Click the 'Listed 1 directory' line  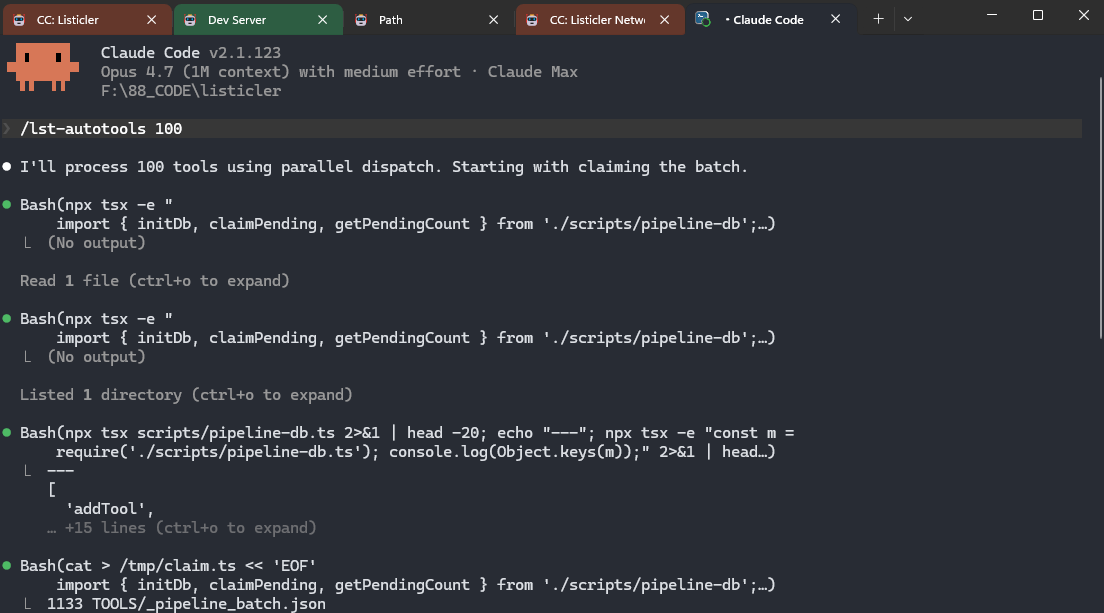click(x=186, y=395)
